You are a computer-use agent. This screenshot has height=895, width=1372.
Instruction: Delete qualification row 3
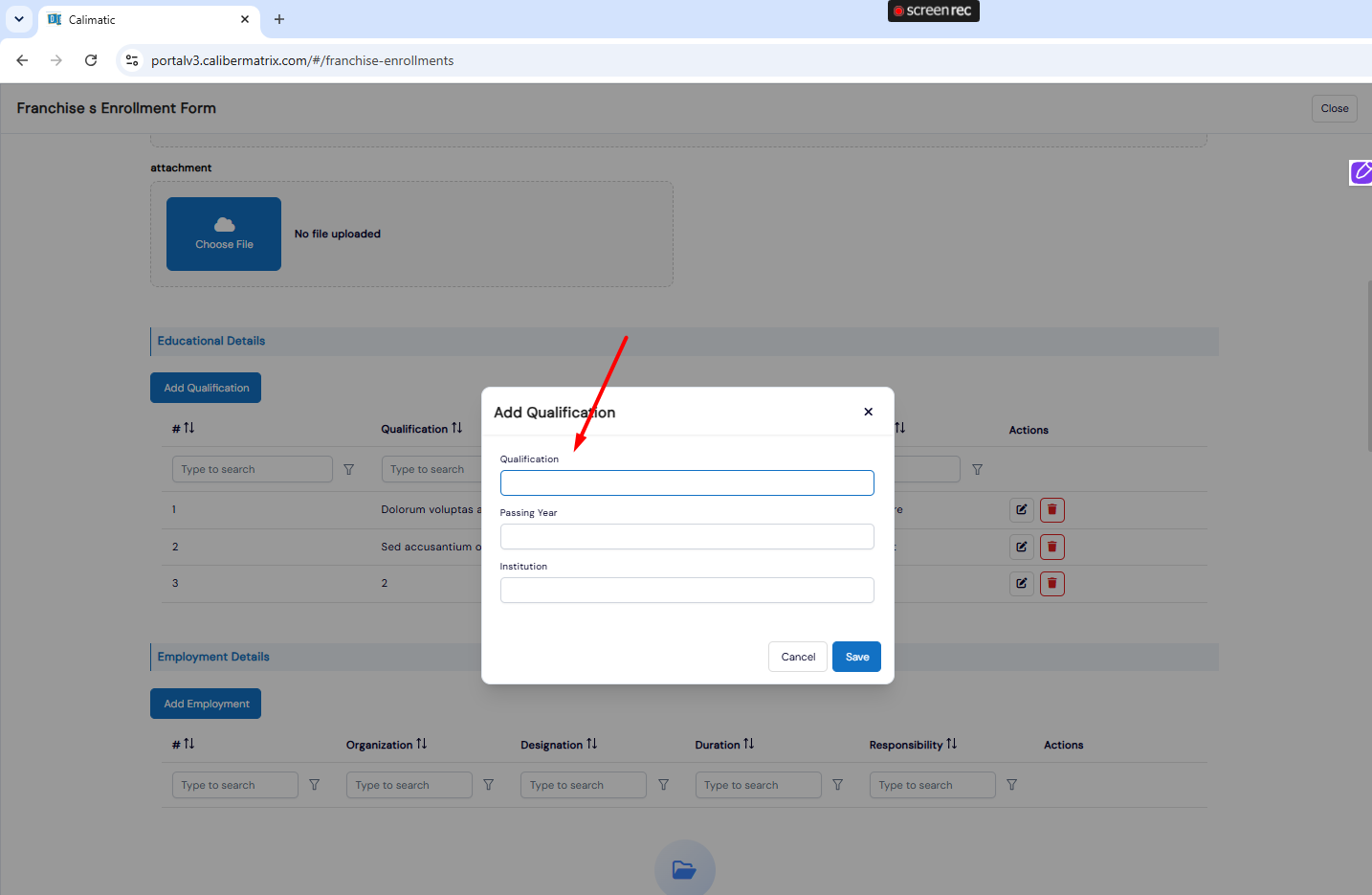pyautogui.click(x=1052, y=583)
